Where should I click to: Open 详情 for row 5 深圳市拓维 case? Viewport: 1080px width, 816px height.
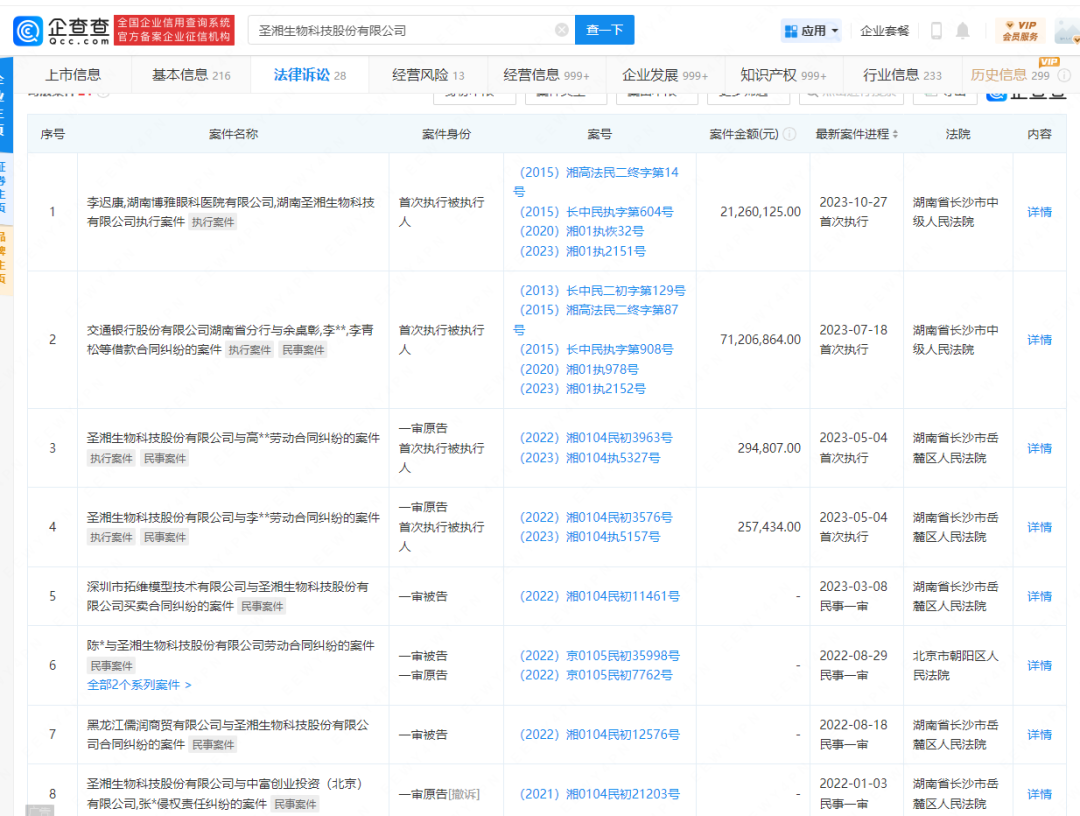(x=1039, y=596)
